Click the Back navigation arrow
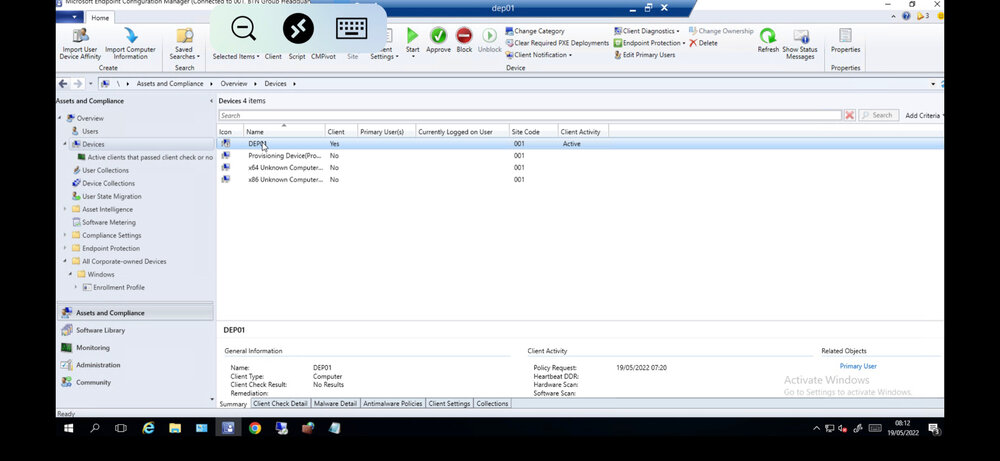 click(63, 84)
